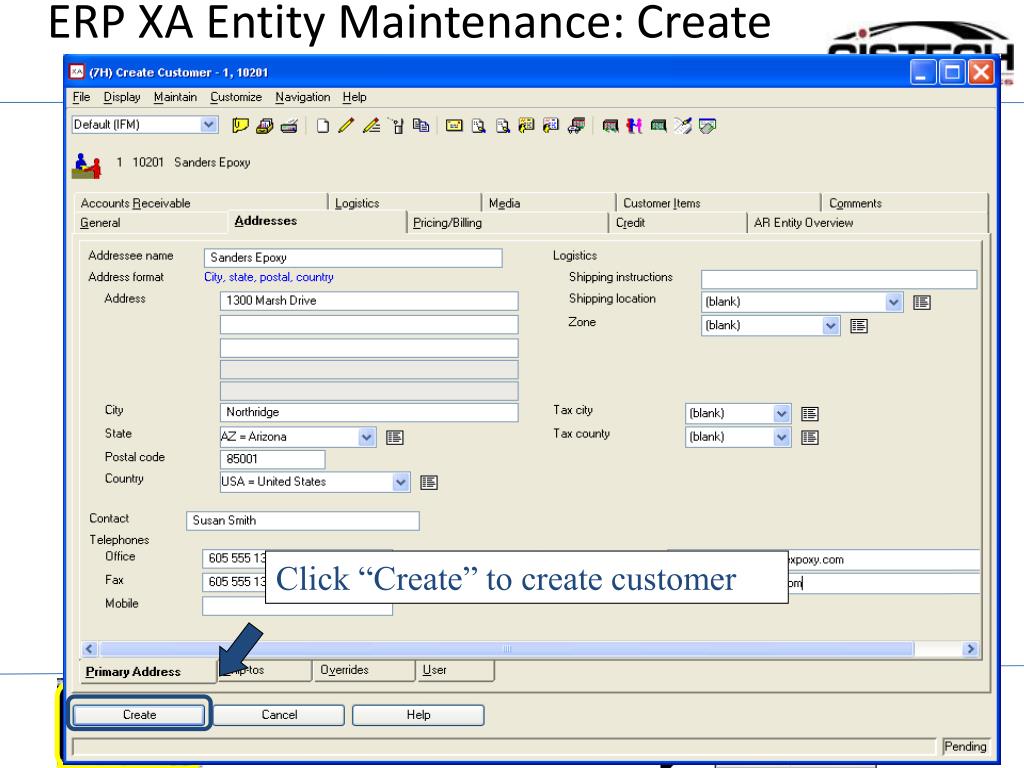Open the Country dropdown showing USA = United States
1024x768 pixels.
click(400, 483)
